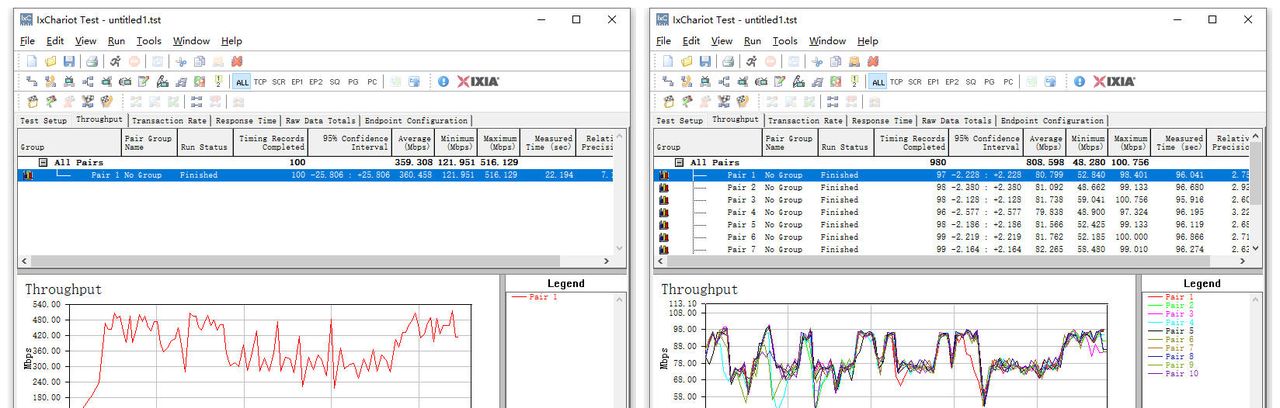Viewport: 1280px width, 408px height.
Task: Open Raw Data Totals tab in left window
Action: [320, 121]
